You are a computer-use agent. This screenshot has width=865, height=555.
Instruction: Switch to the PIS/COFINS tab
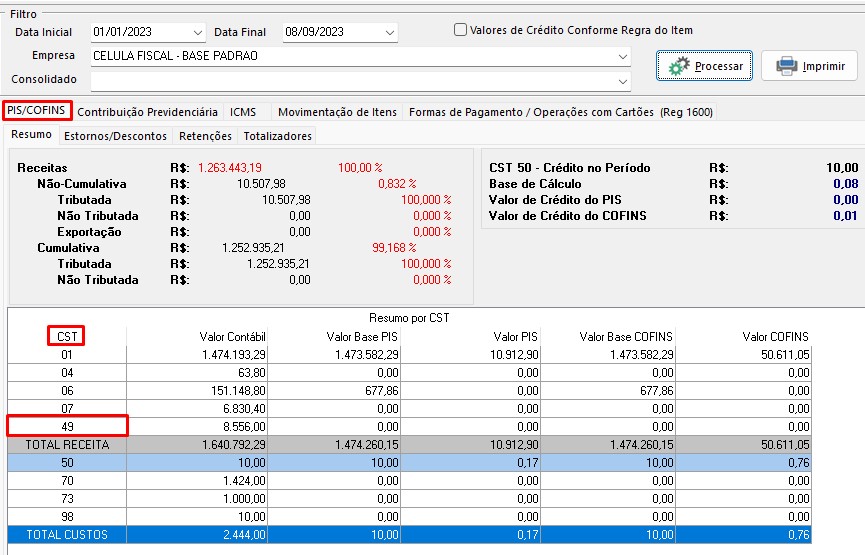36,110
